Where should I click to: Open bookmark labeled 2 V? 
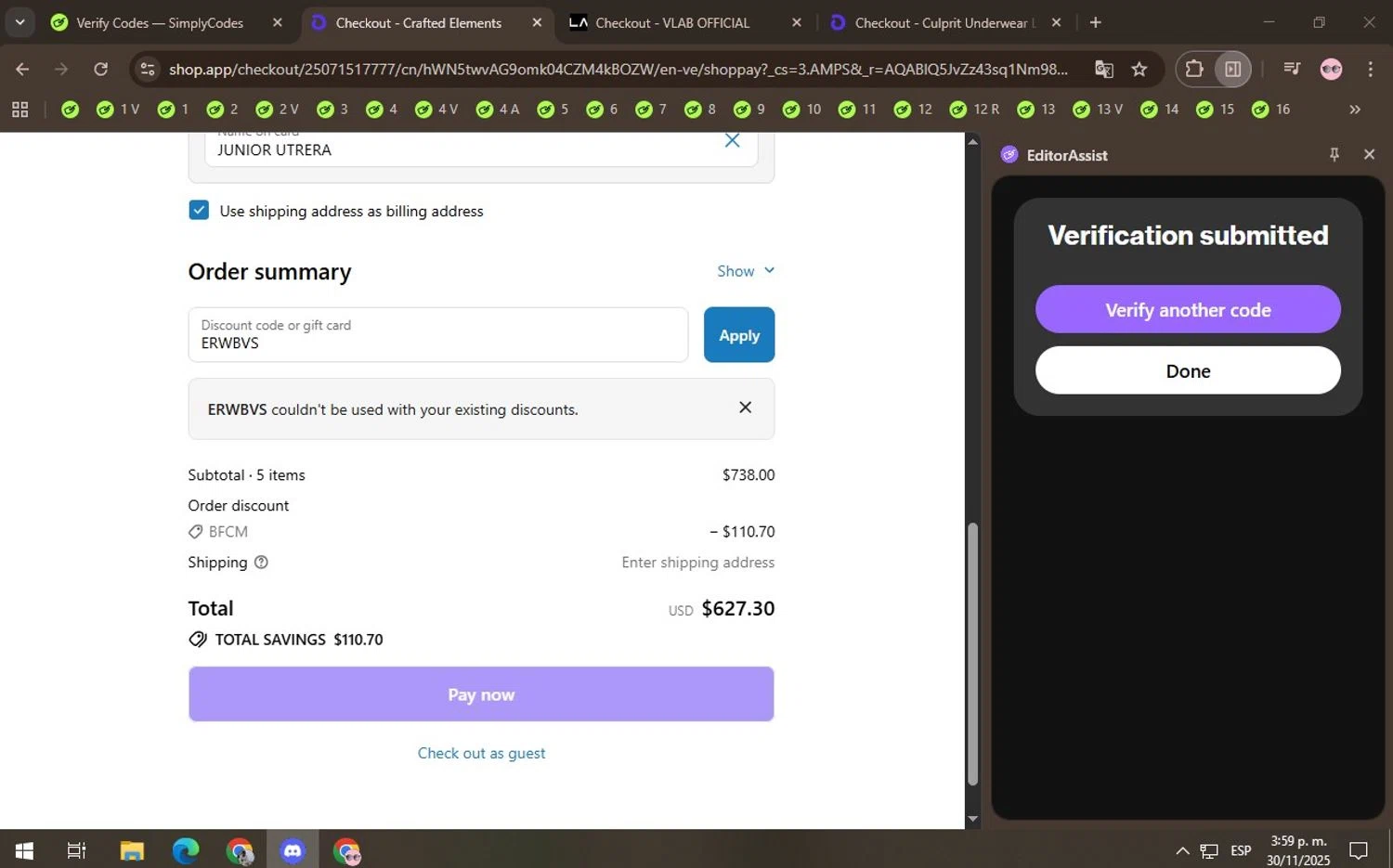point(277,110)
